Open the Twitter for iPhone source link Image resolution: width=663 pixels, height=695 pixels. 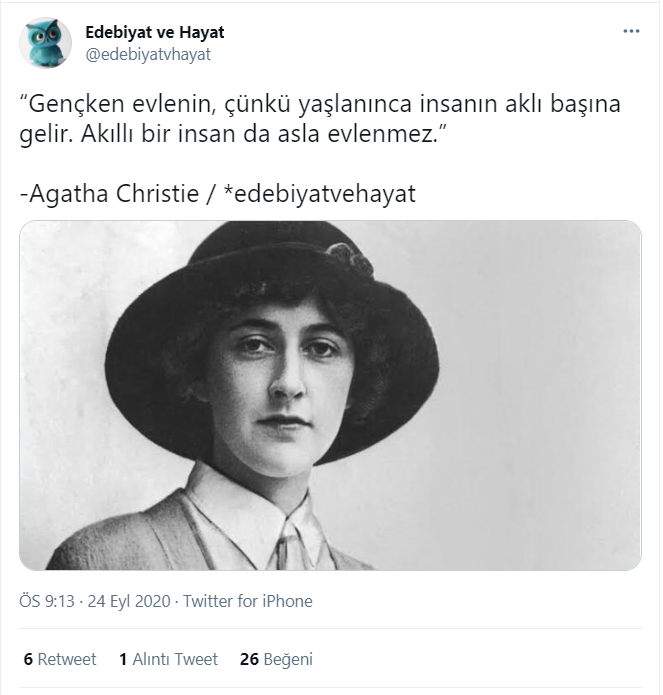pyautogui.click(x=248, y=601)
